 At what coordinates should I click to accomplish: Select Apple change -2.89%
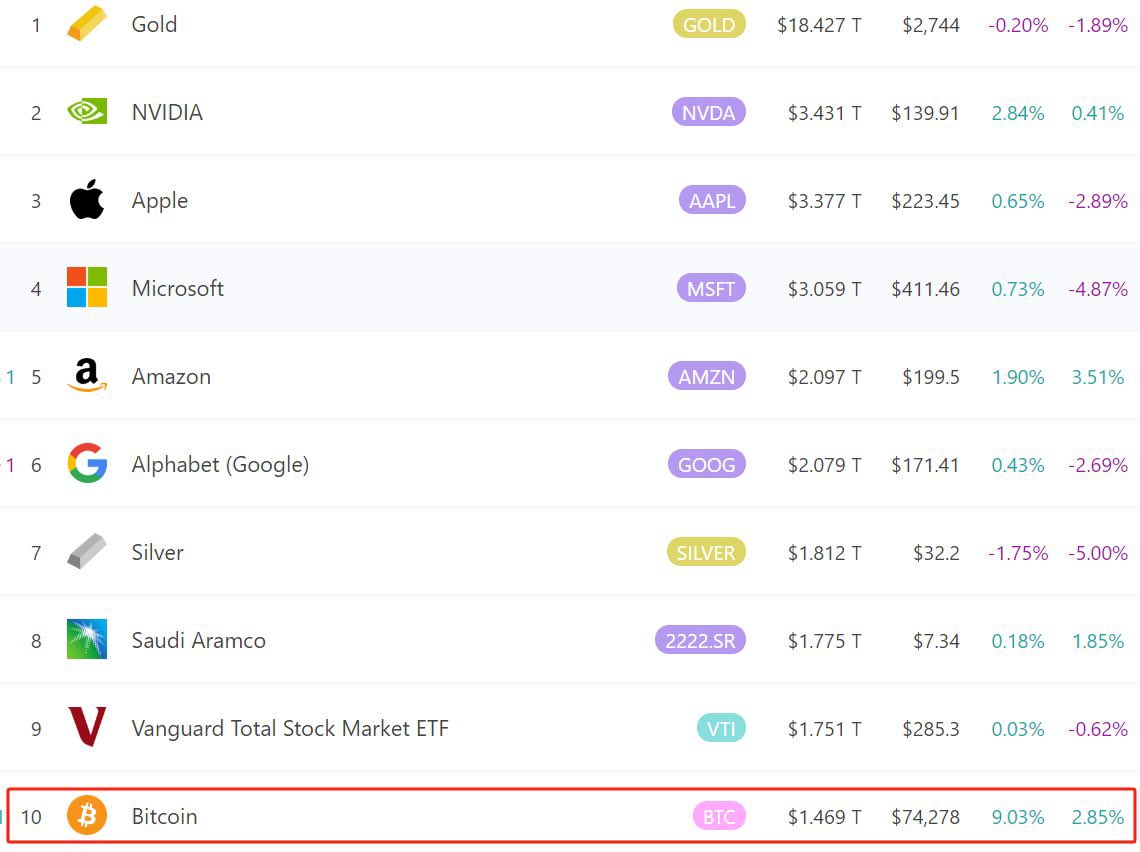point(1098,201)
